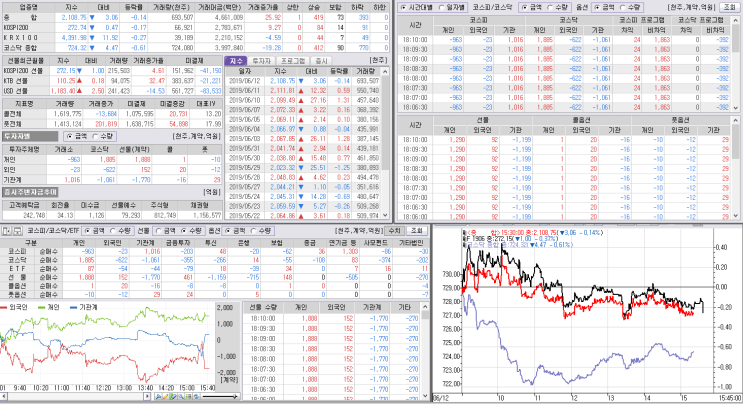Click the 조회 button in top-right panel

(x=729, y=7)
